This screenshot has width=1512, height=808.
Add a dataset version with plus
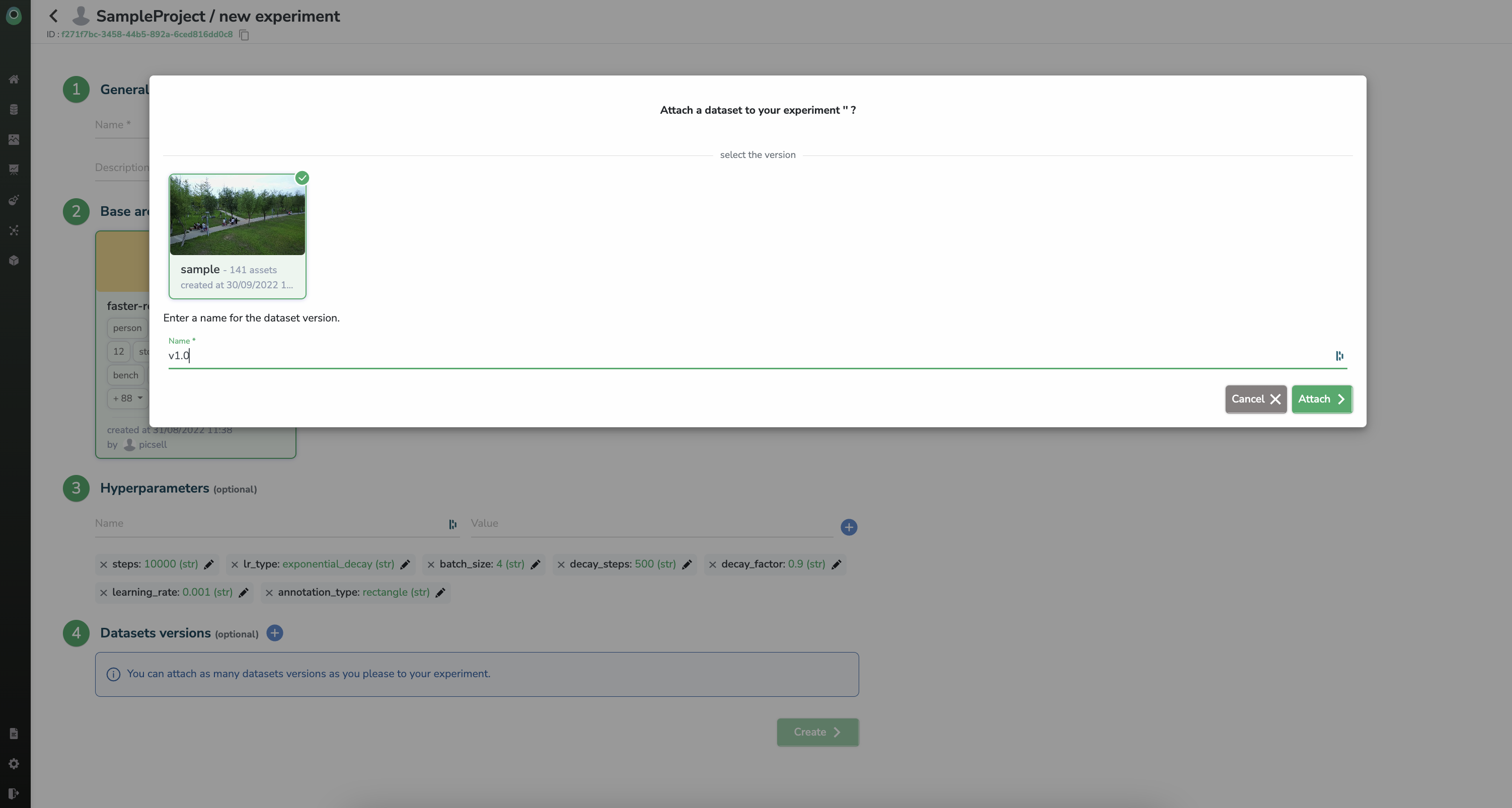point(274,633)
